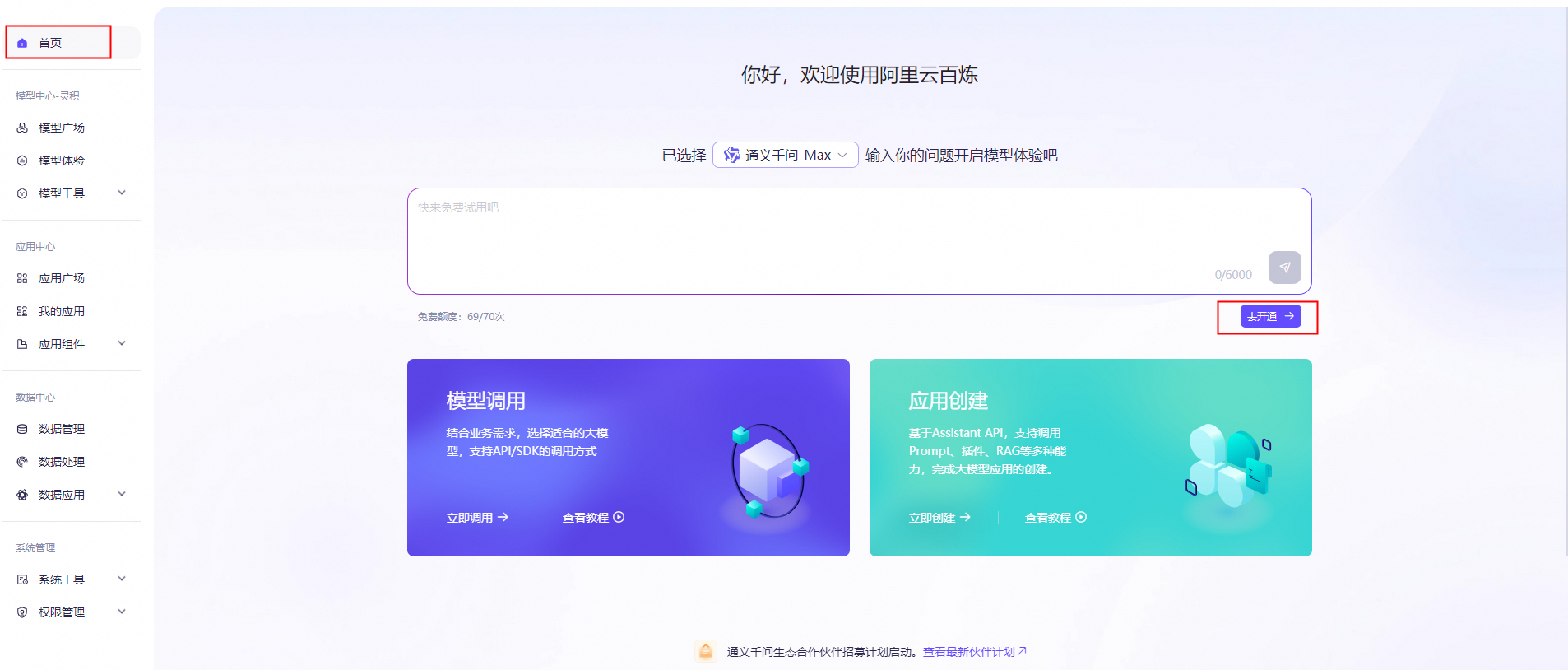
Task: Click the 通义千问 model logo icon
Action: coord(731,155)
